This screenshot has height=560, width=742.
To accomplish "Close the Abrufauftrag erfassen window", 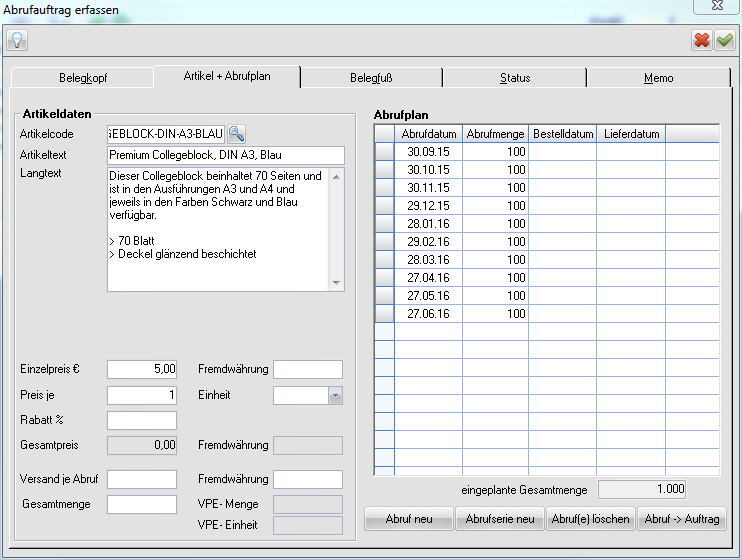I will coord(717,6).
